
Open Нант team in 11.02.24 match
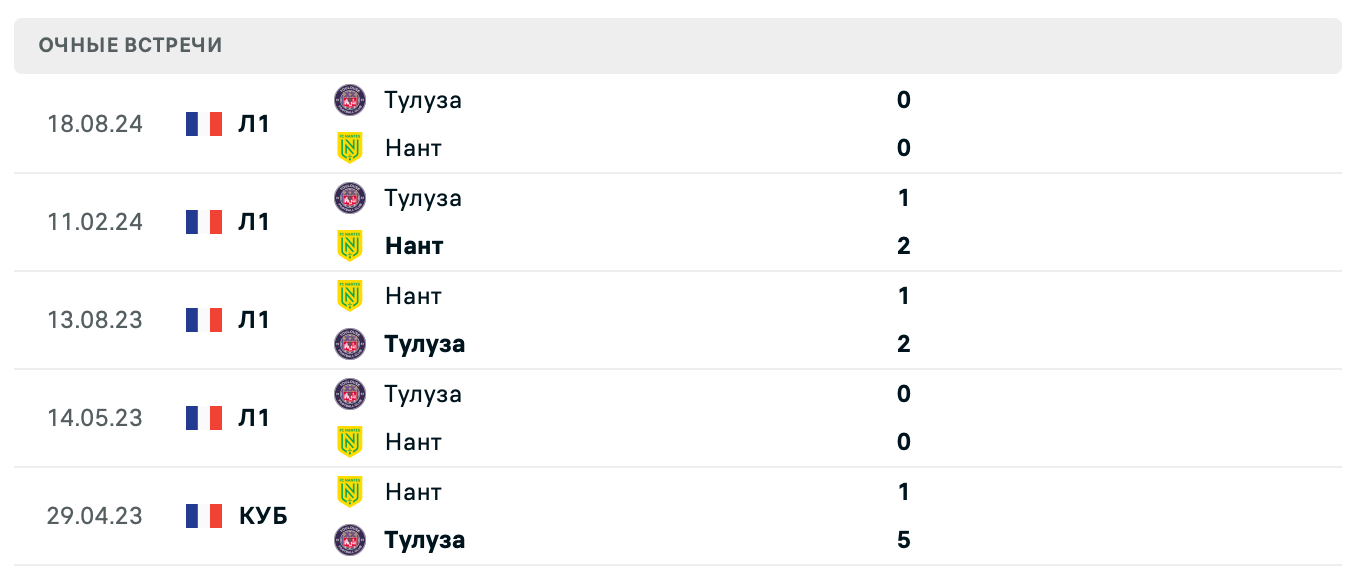click(414, 246)
